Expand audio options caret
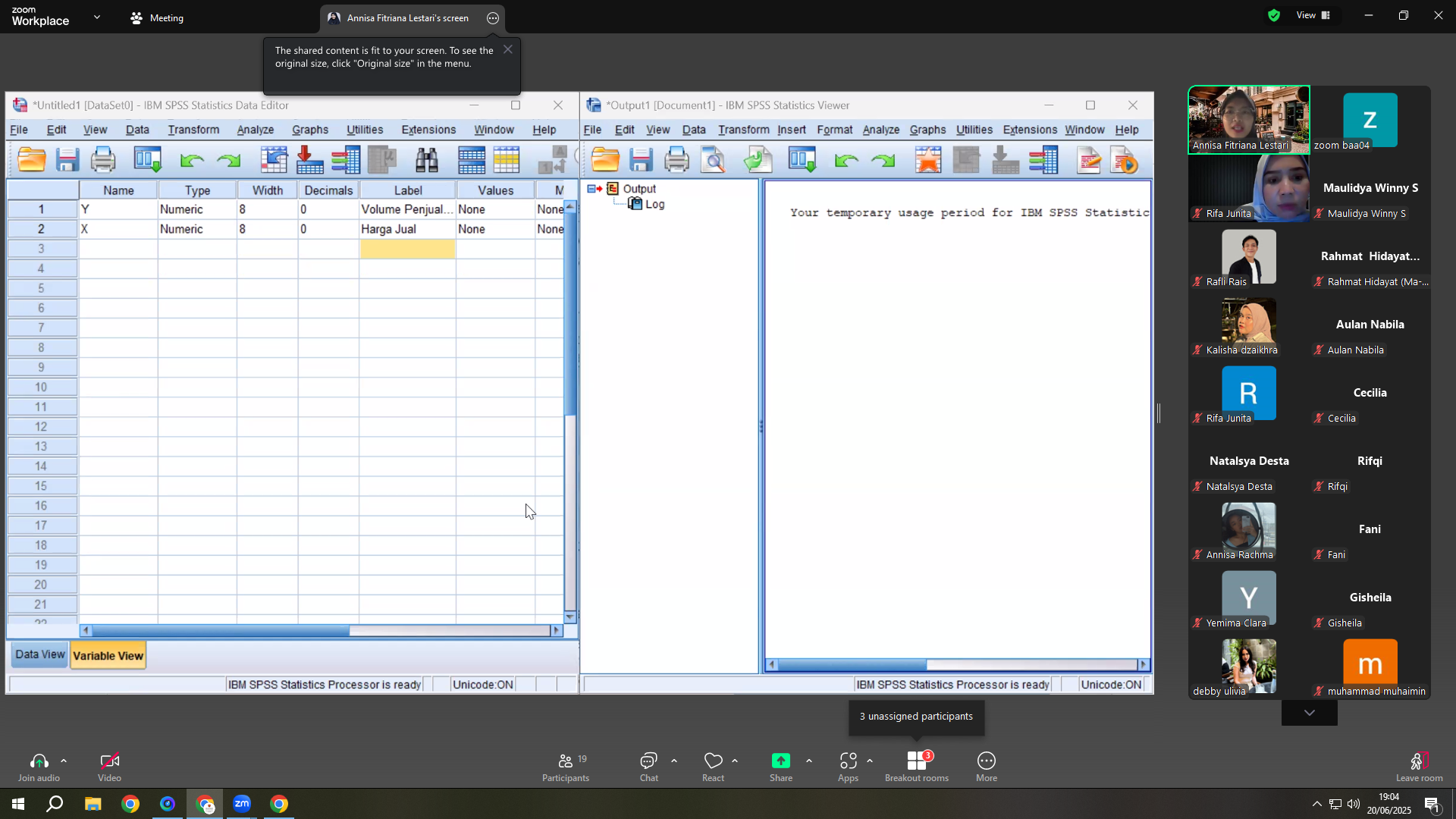The height and width of the screenshot is (819, 1456). [x=64, y=761]
